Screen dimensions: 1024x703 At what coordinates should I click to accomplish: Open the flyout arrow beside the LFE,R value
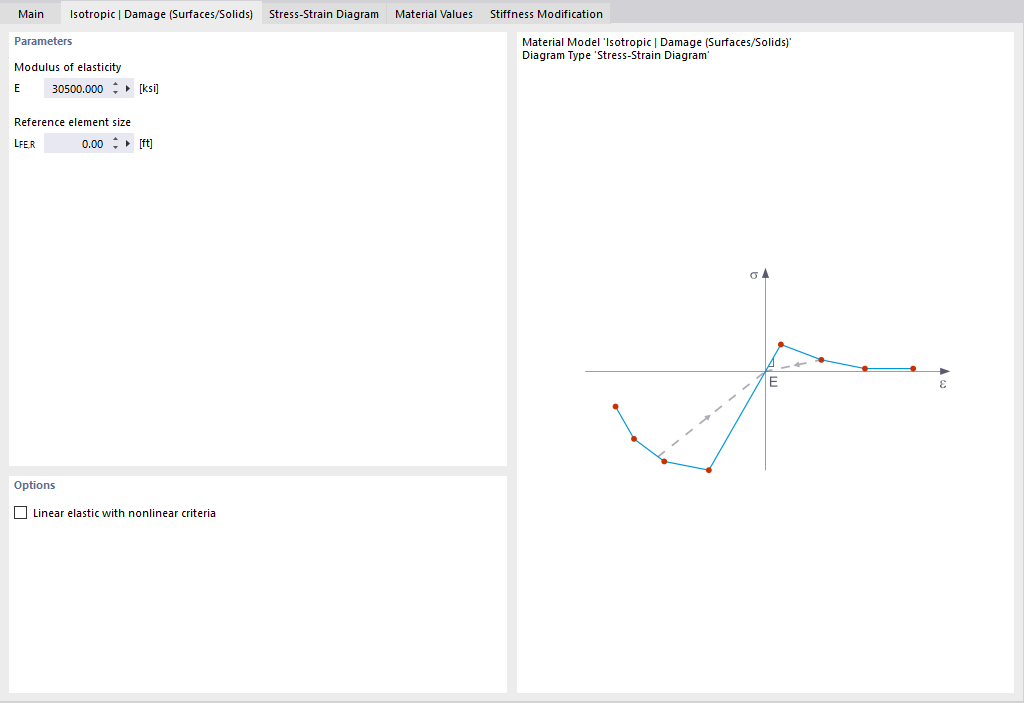click(128, 144)
